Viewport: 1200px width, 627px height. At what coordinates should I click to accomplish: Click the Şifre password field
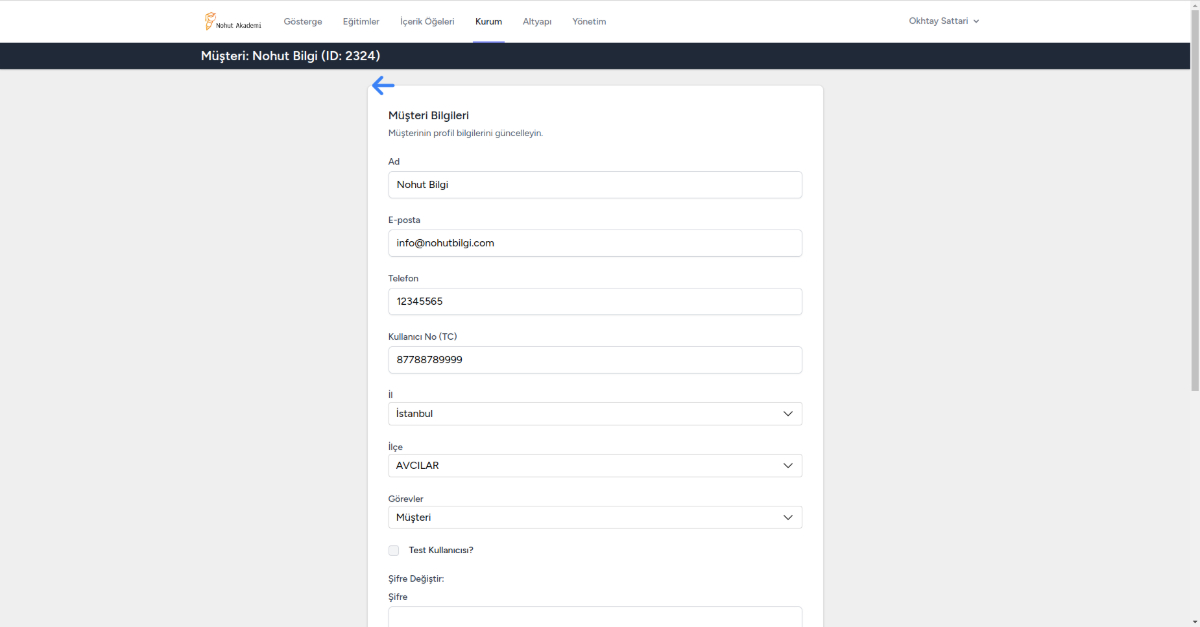point(594,616)
